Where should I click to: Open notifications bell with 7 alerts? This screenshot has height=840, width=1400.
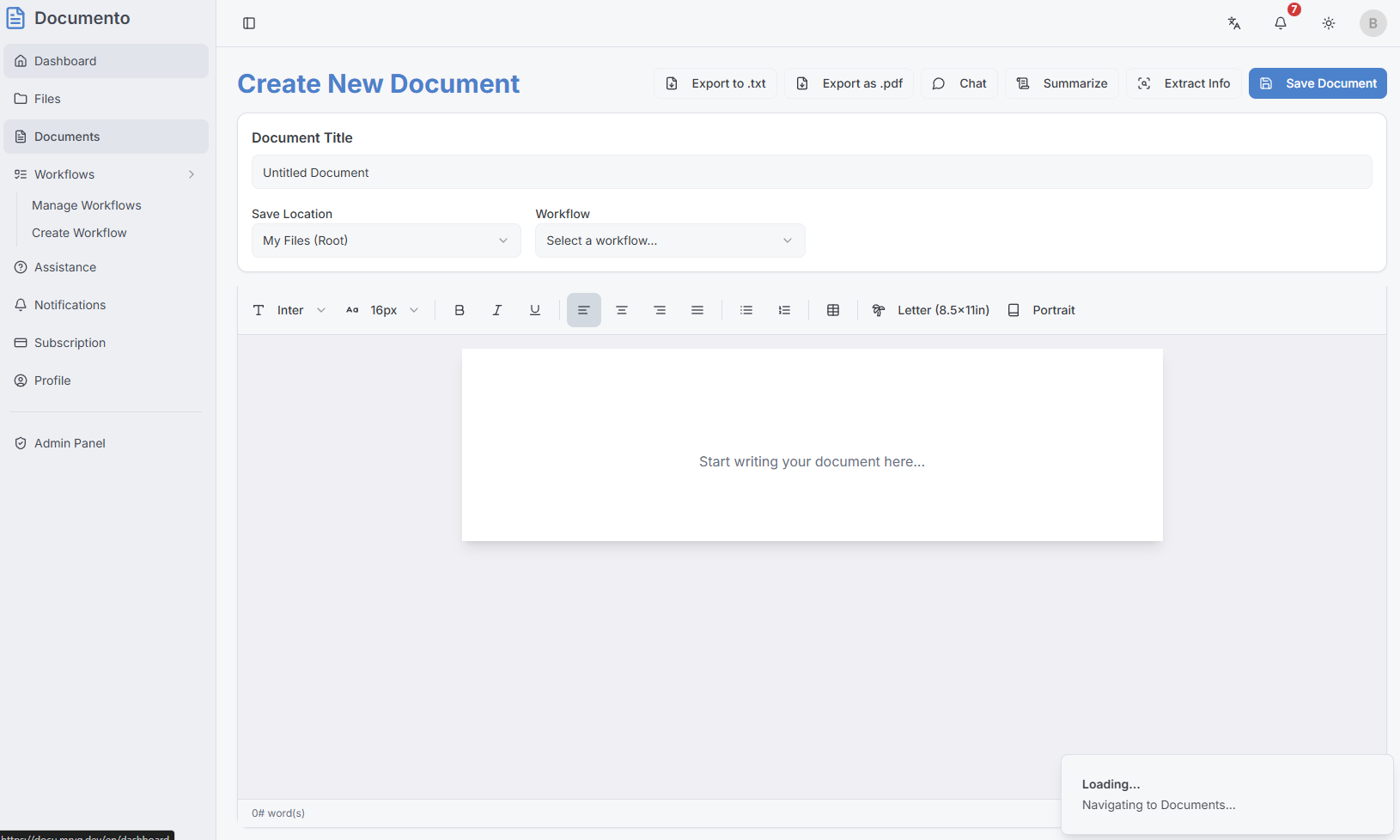click(x=1281, y=23)
